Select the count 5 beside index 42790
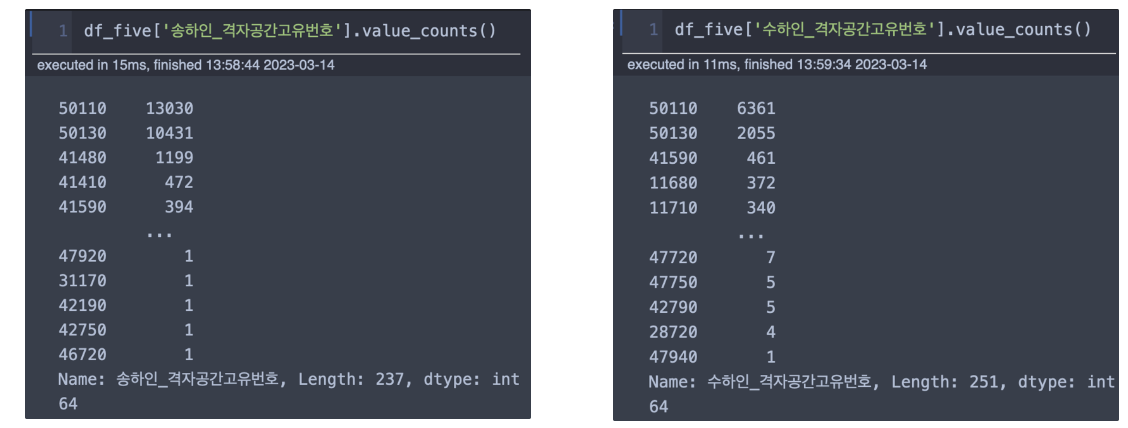Viewport: 1128px width, 428px height. pyautogui.click(x=771, y=307)
